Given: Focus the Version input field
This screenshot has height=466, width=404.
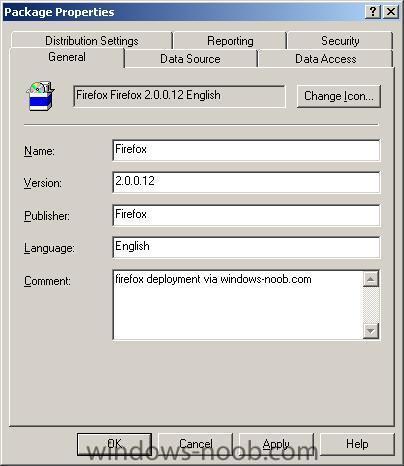Looking at the screenshot, I should (246, 182).
